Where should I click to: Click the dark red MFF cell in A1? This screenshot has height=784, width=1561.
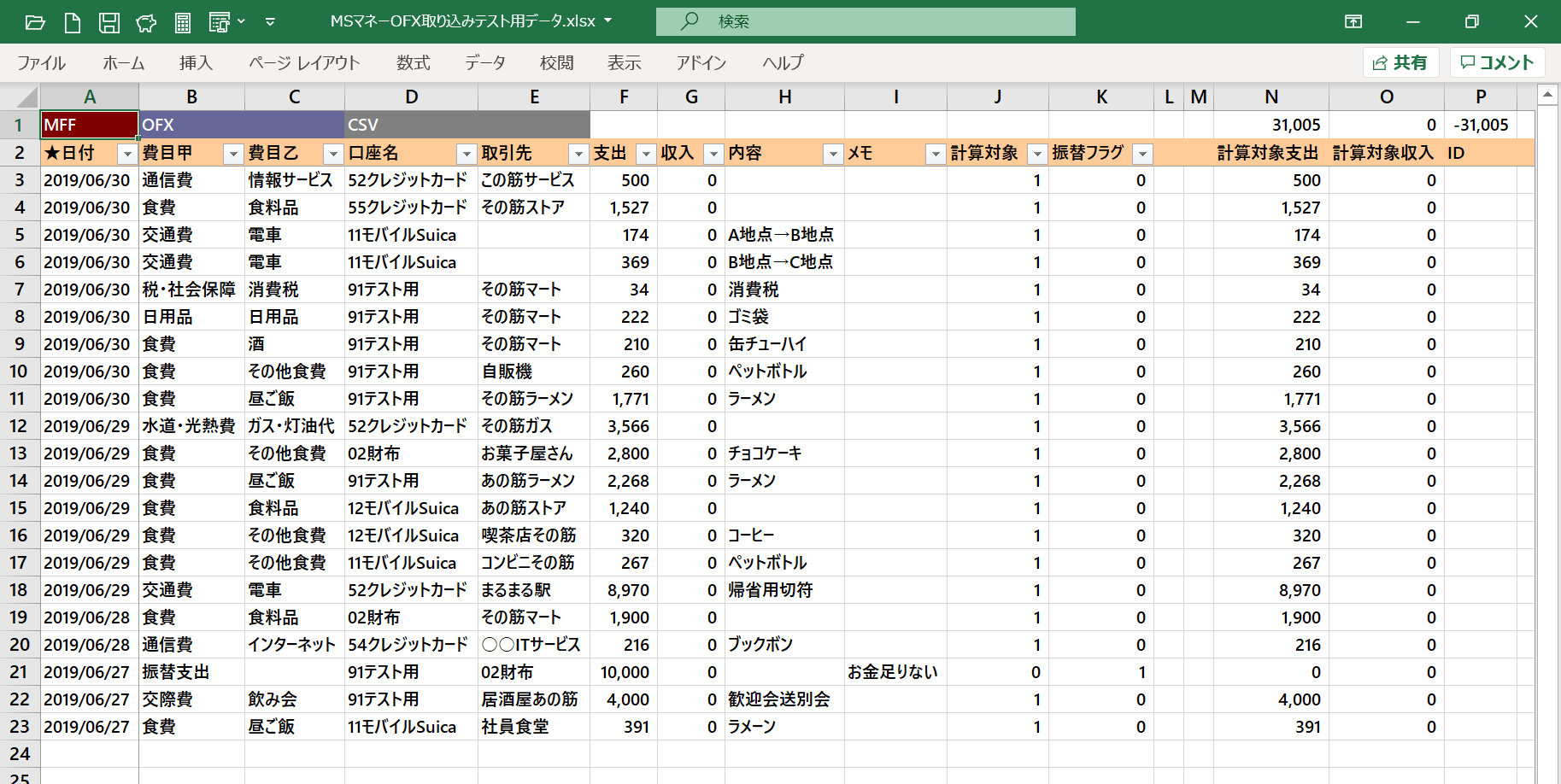pos(90,125)
